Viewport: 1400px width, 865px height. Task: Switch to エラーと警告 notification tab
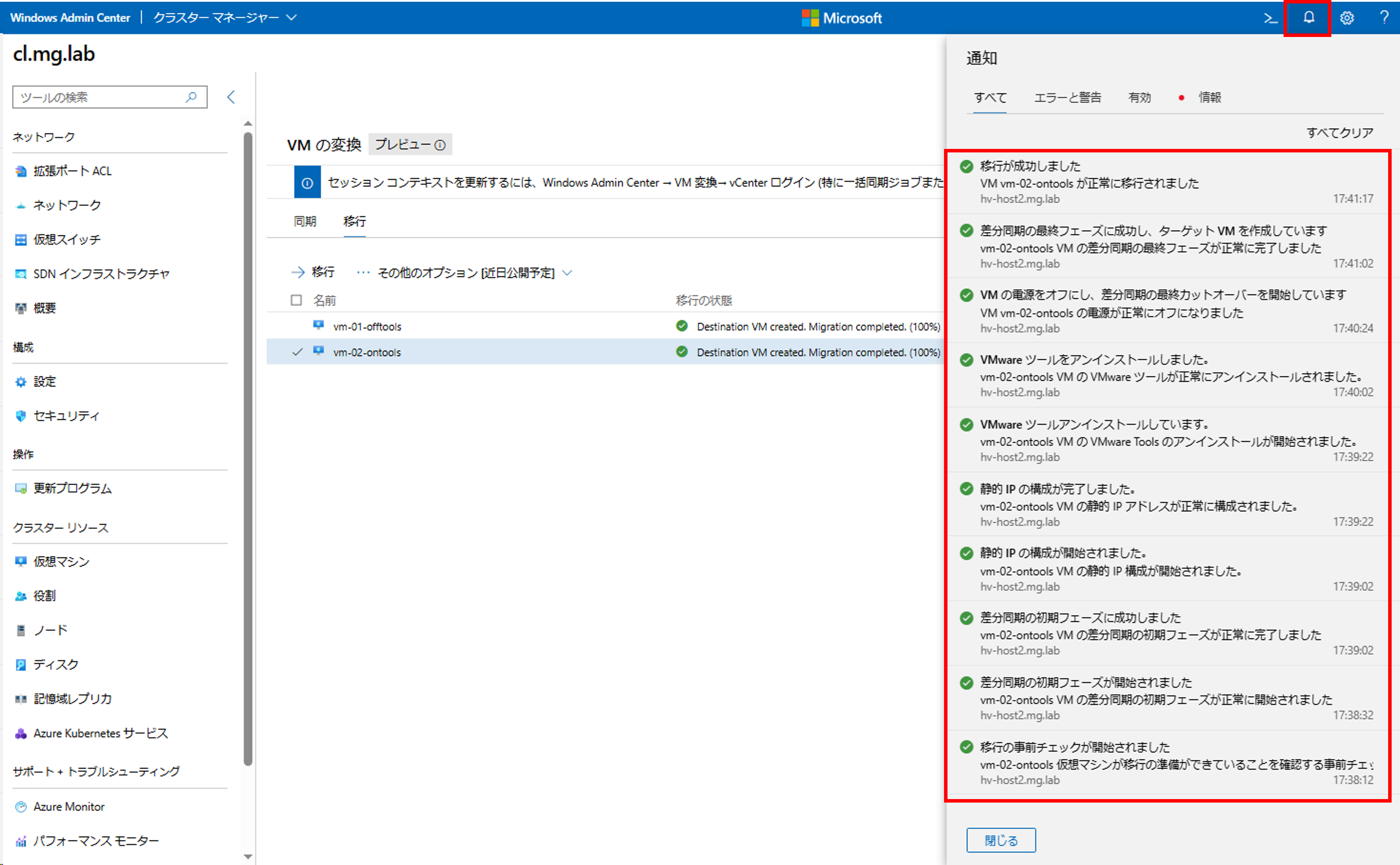1067,98
